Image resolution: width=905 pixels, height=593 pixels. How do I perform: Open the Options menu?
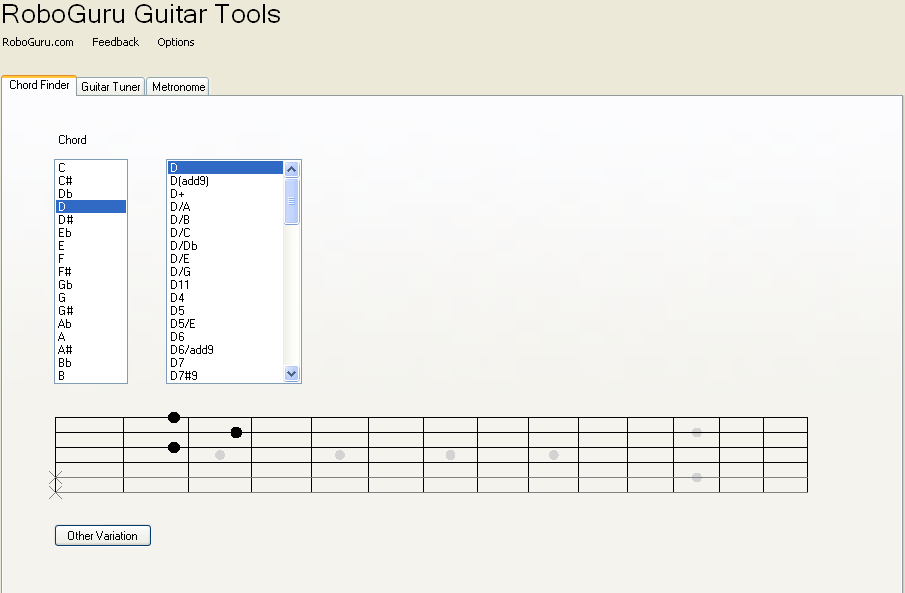click(x=175, y=42)
